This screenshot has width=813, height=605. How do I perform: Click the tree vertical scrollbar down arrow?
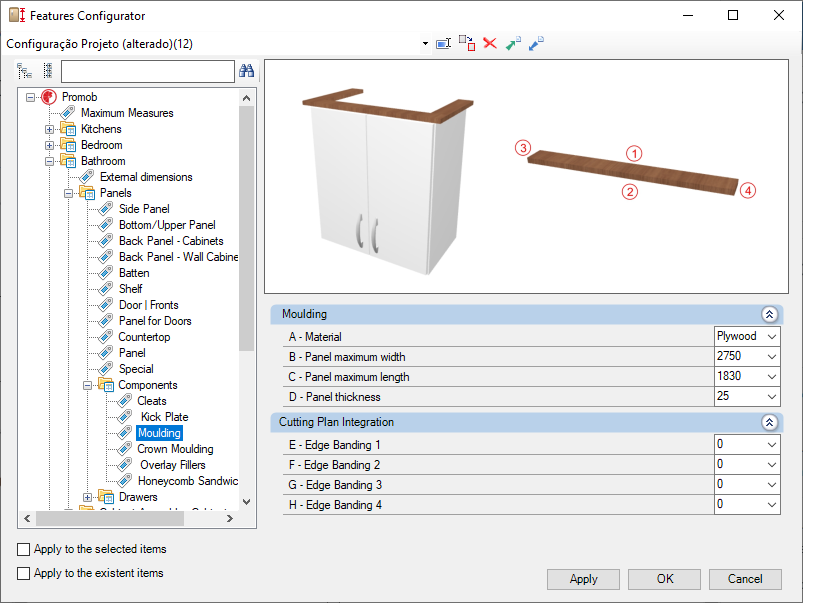tap(247, 502)
